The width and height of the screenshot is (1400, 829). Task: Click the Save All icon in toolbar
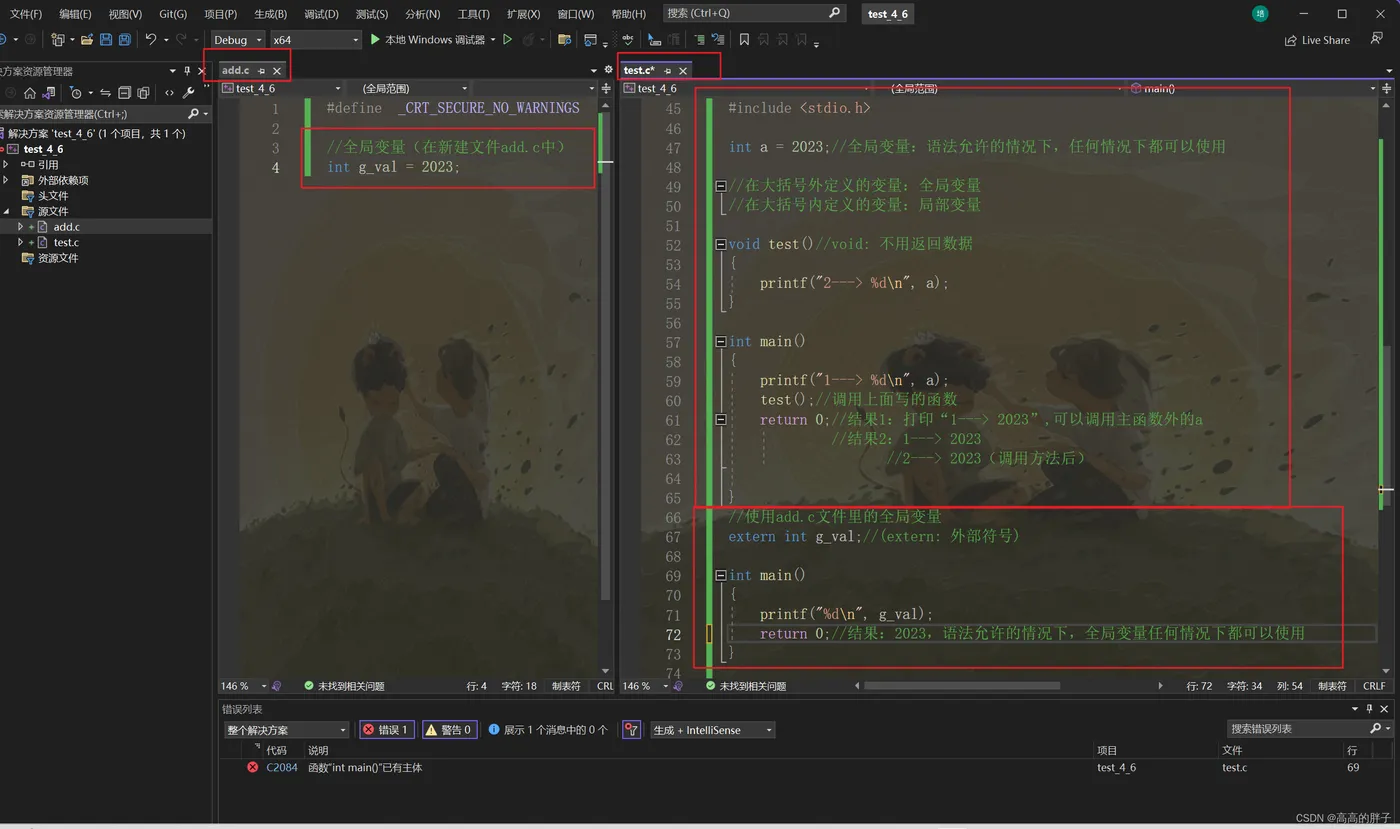[x=125, y=40]
